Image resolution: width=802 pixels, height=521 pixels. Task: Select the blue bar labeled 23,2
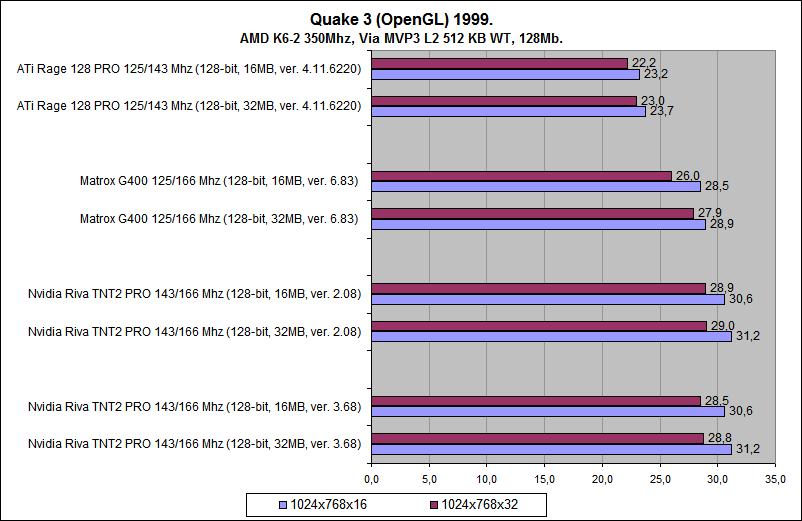tap(505, 75)
